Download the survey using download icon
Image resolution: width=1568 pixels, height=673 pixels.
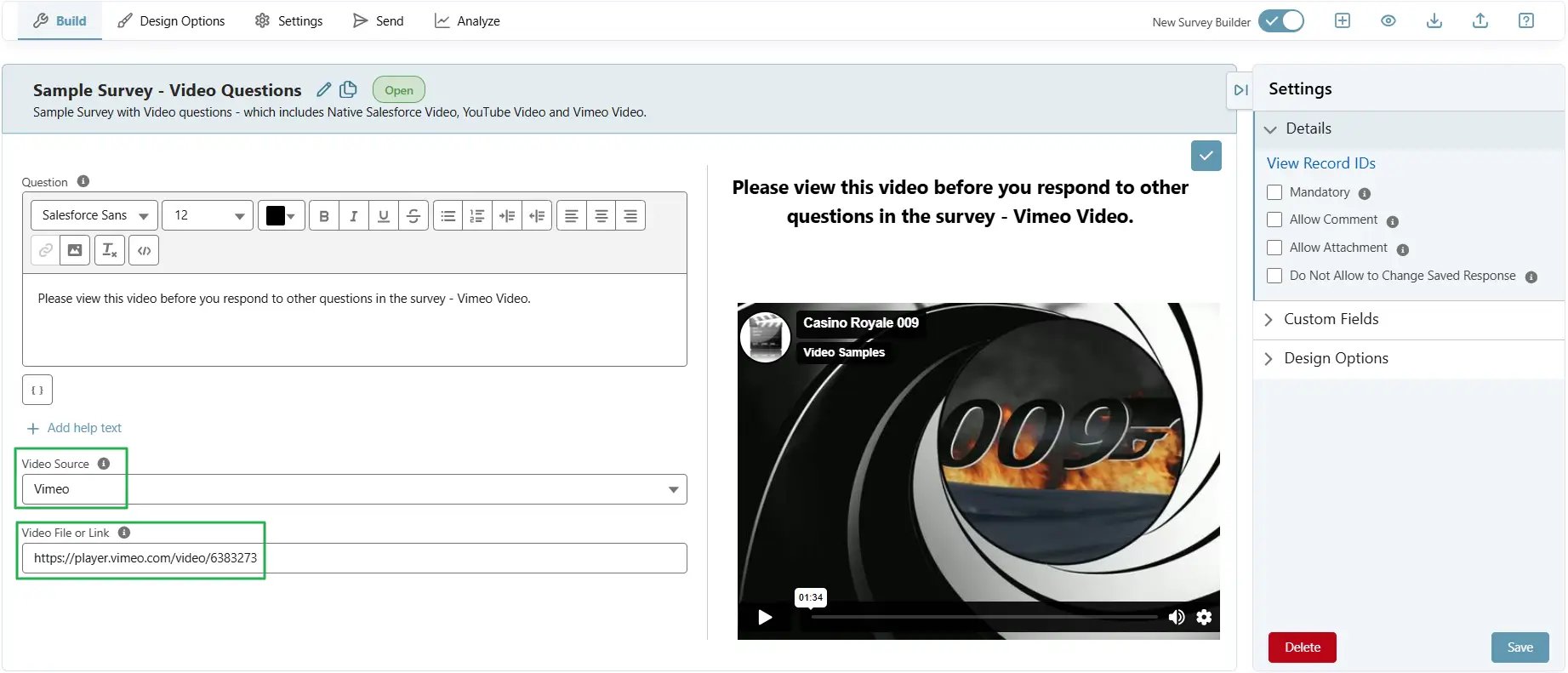click(x=1434, y=21)
